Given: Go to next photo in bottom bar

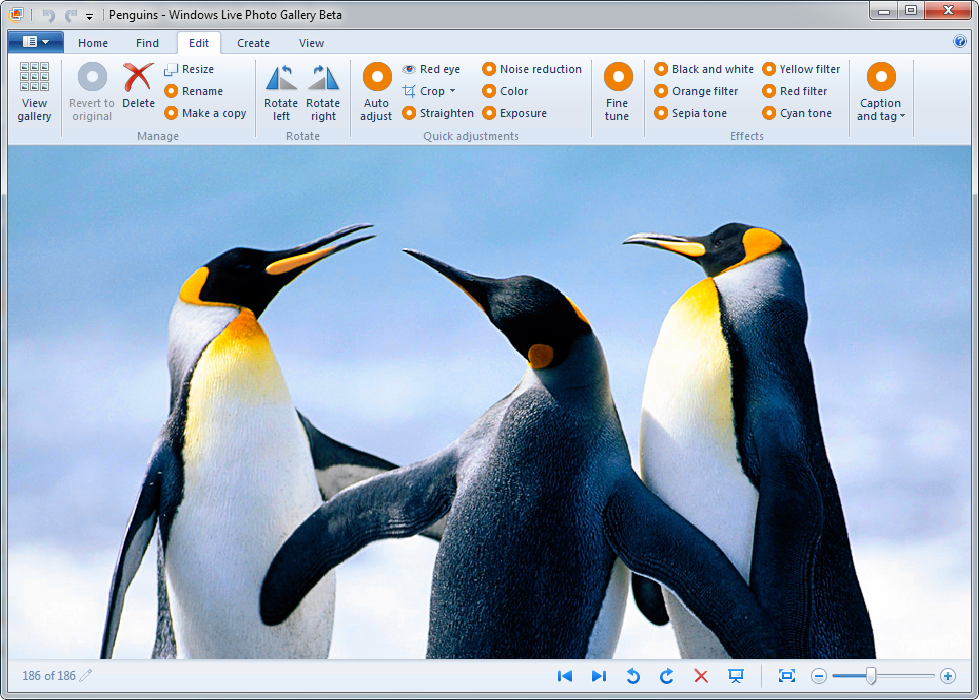Looking at the screenshot, I should pyautogui.click(x=599, y=676).
